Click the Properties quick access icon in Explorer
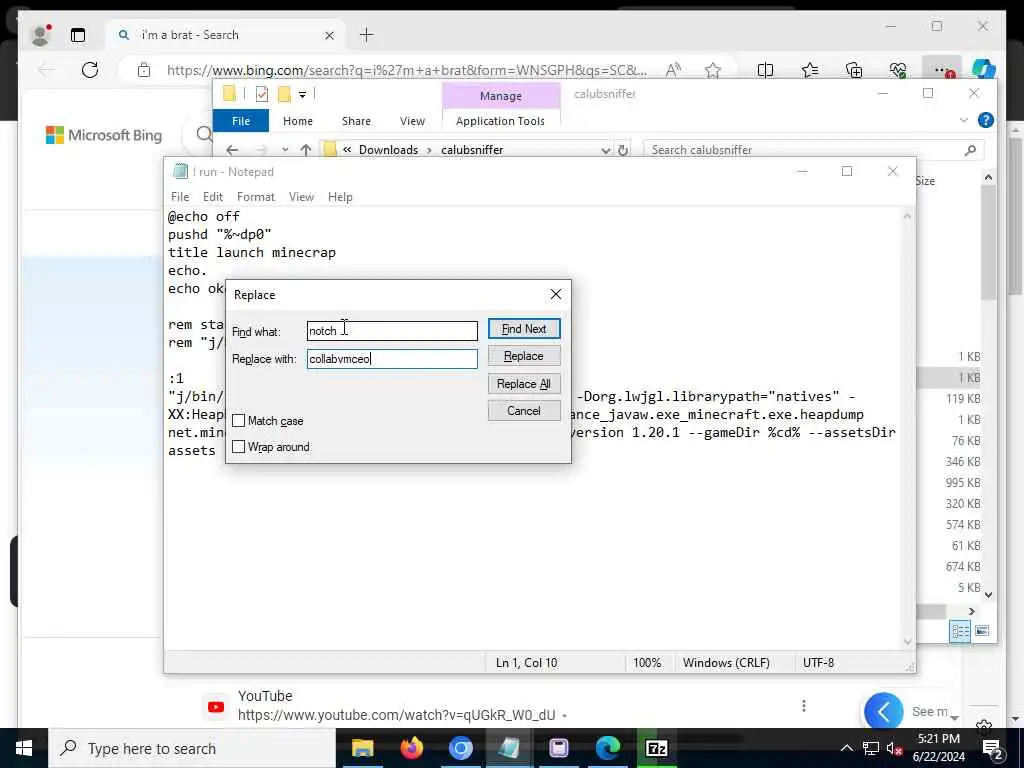 [262, 94]
